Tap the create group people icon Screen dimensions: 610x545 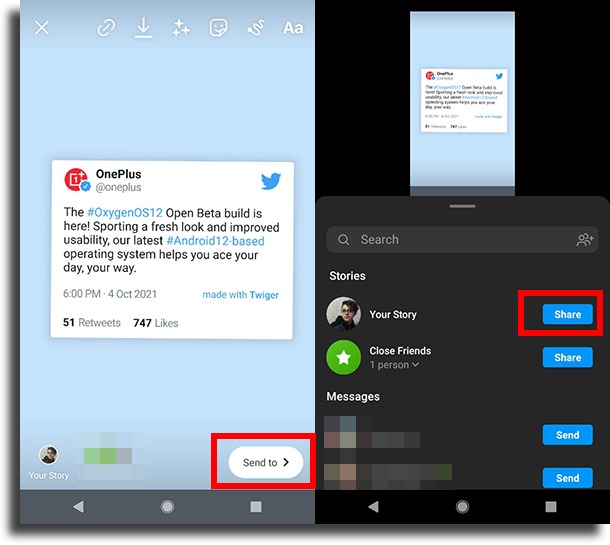tap(585, 239)
